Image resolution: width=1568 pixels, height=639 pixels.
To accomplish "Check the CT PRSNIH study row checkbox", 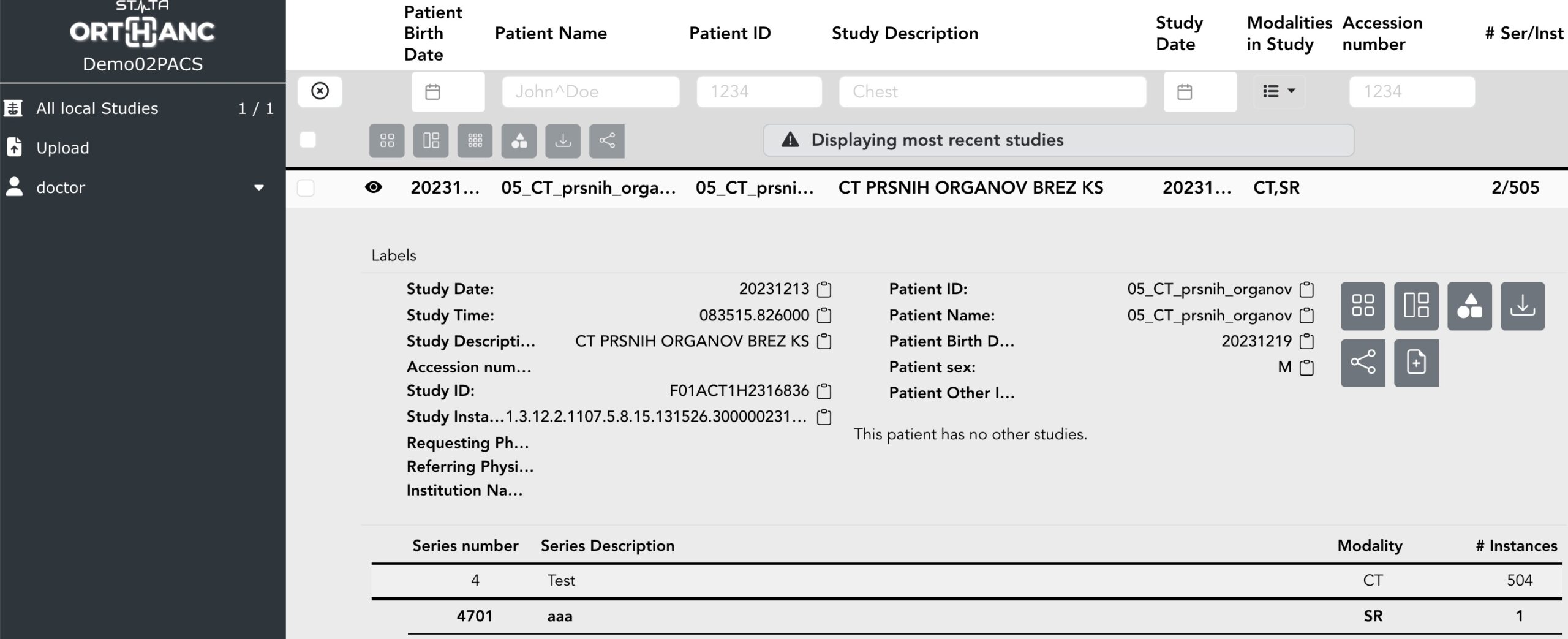I will click(306, 187).
